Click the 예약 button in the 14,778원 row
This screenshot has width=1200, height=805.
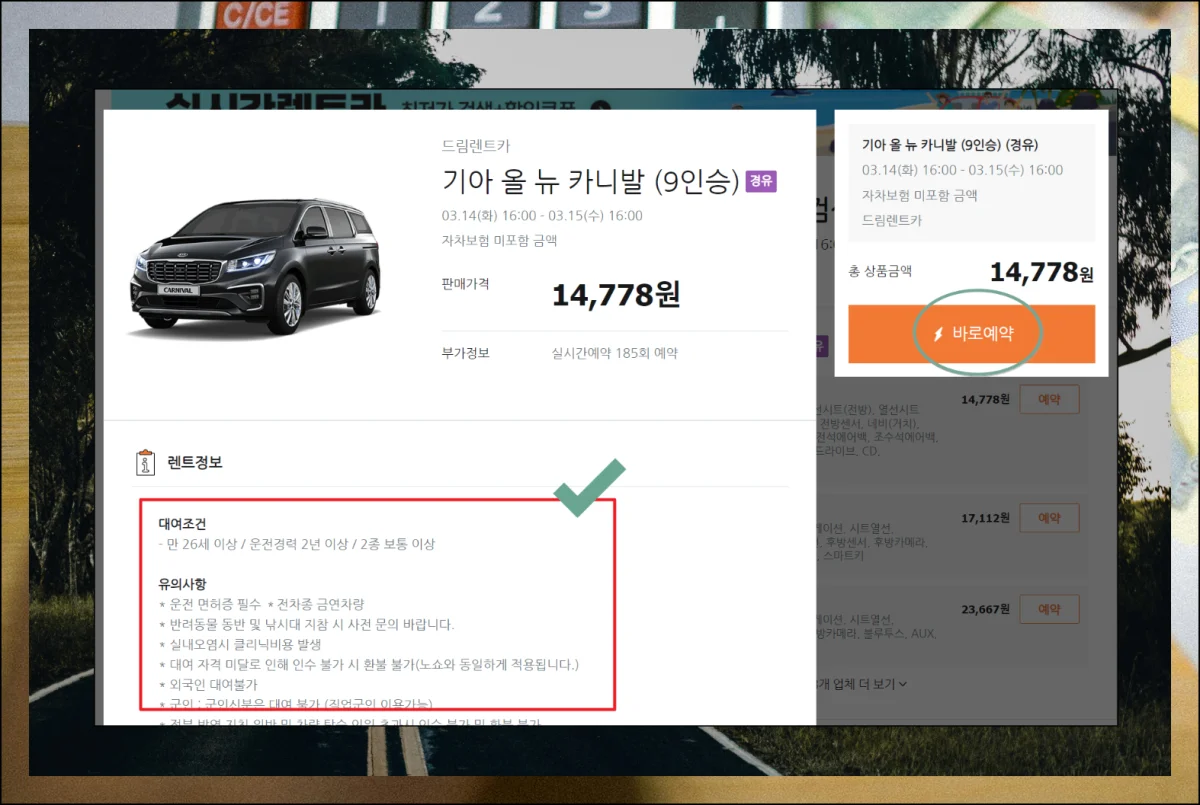point(1049,399)
